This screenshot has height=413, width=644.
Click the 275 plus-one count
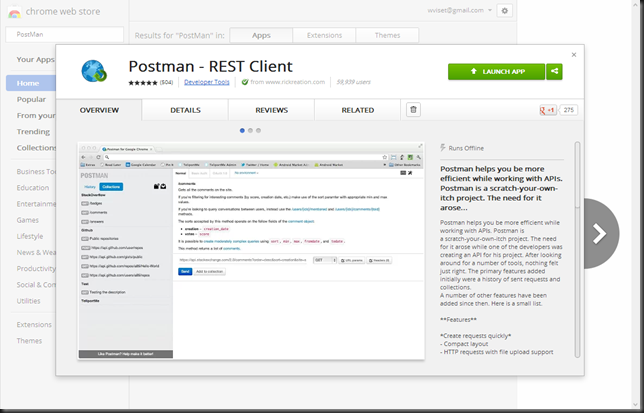568,110
